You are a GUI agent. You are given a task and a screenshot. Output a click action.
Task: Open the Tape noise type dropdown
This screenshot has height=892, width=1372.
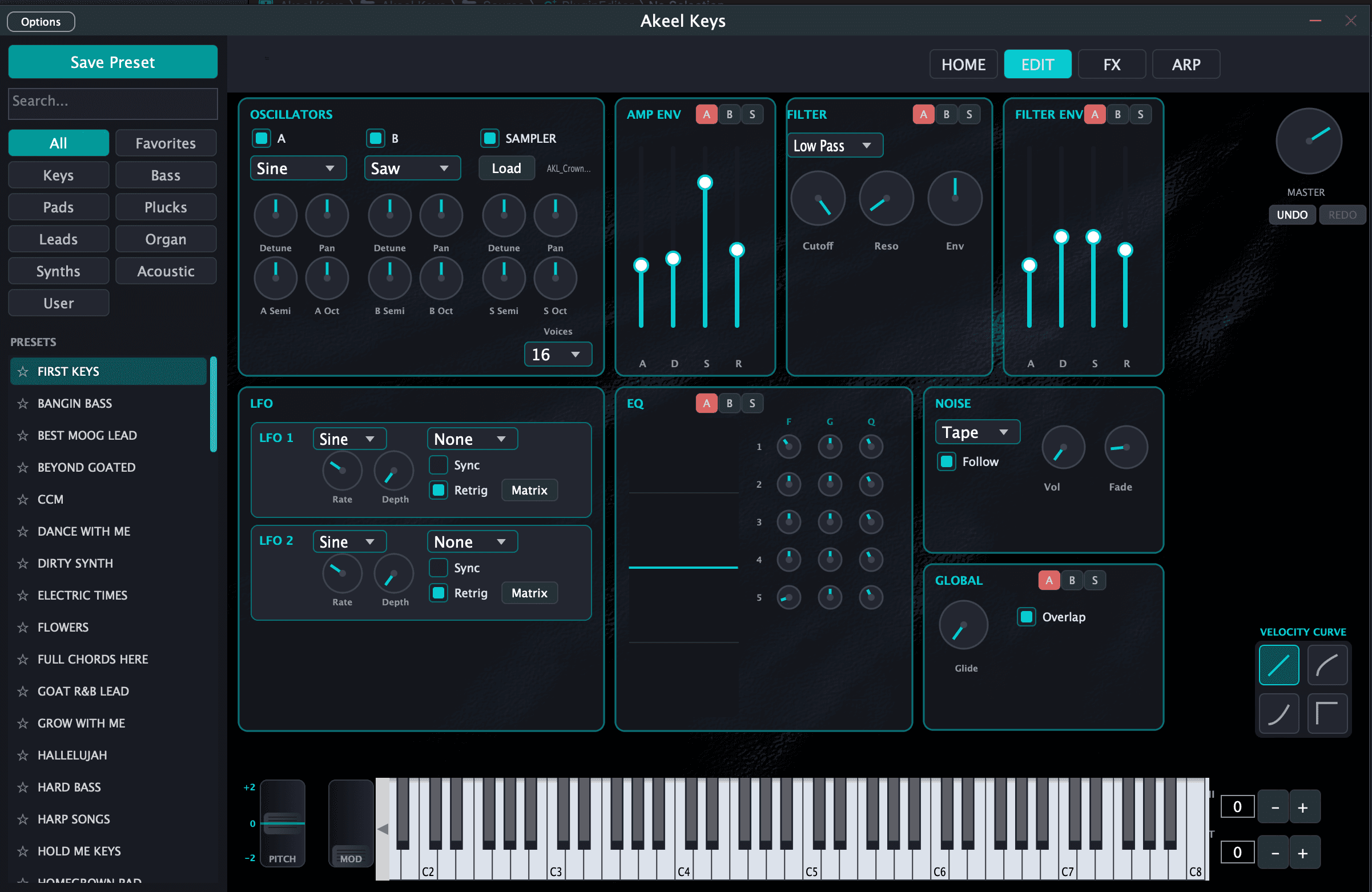pos(976,432)
